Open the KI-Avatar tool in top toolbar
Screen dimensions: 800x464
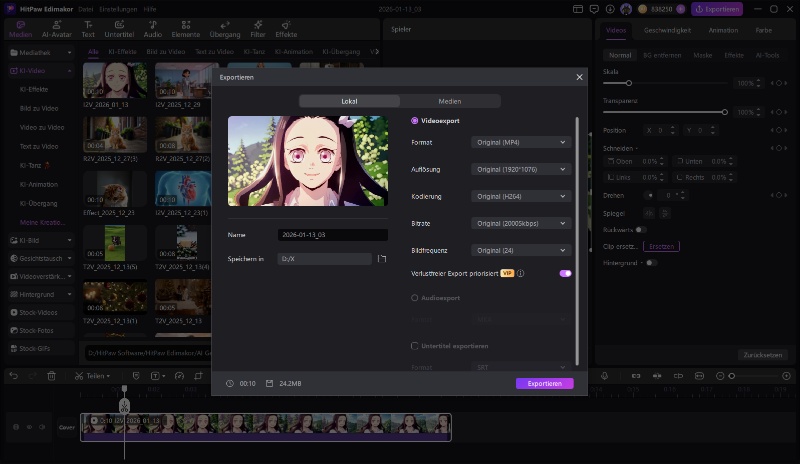55,27
